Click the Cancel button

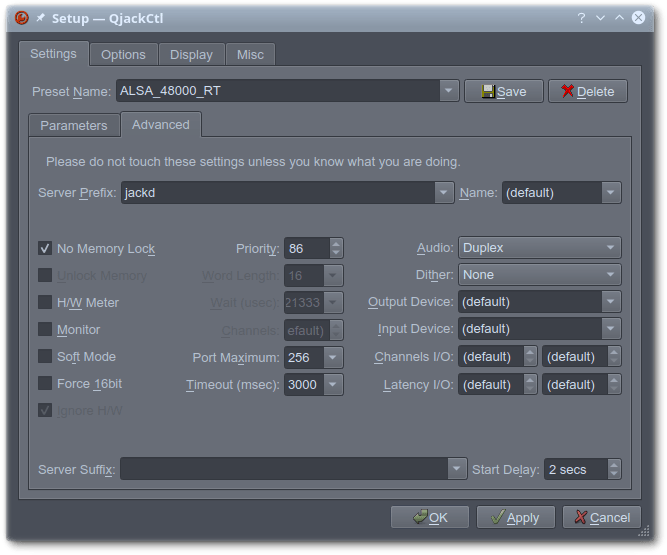coord(601,517)
